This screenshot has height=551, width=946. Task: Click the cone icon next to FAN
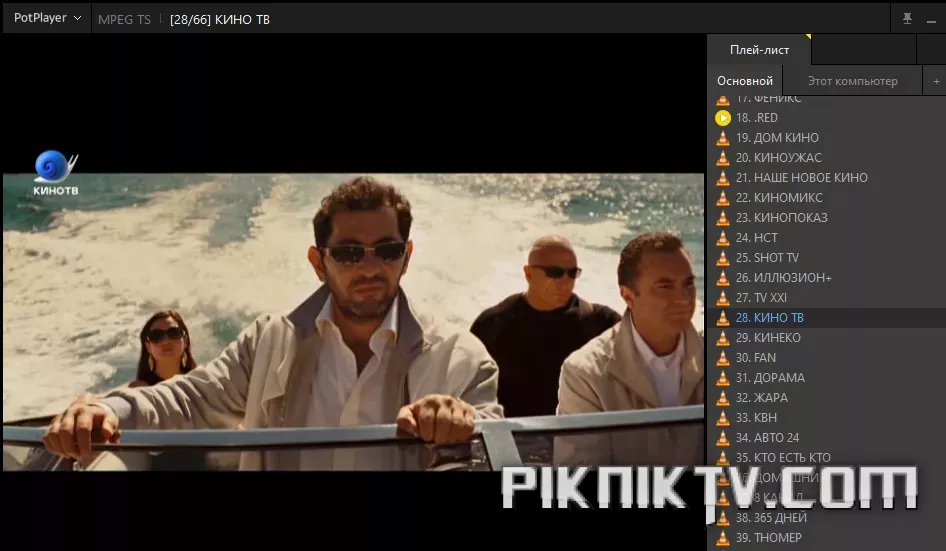723,357
